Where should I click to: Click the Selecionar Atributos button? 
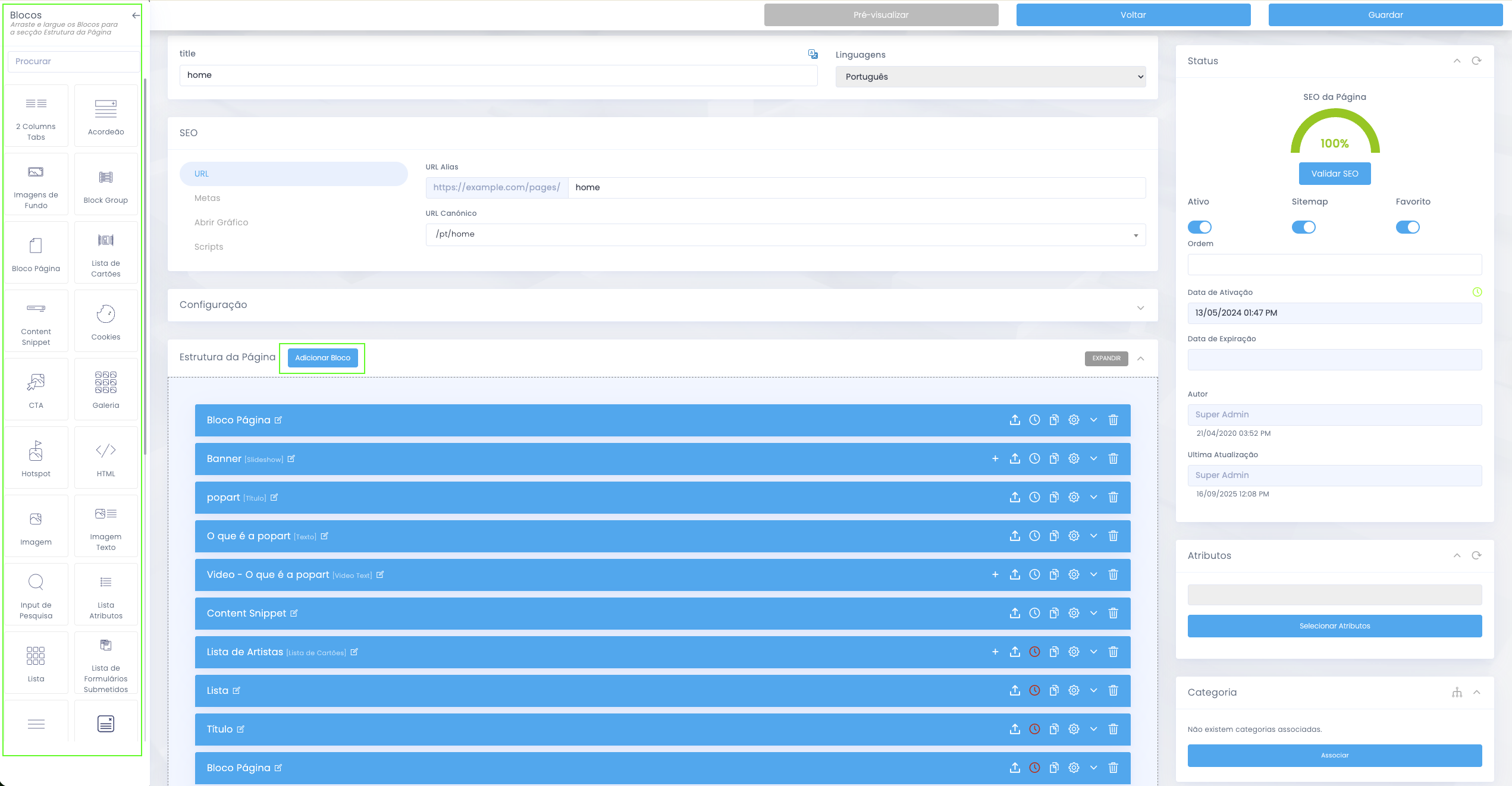coord(1335,626)
